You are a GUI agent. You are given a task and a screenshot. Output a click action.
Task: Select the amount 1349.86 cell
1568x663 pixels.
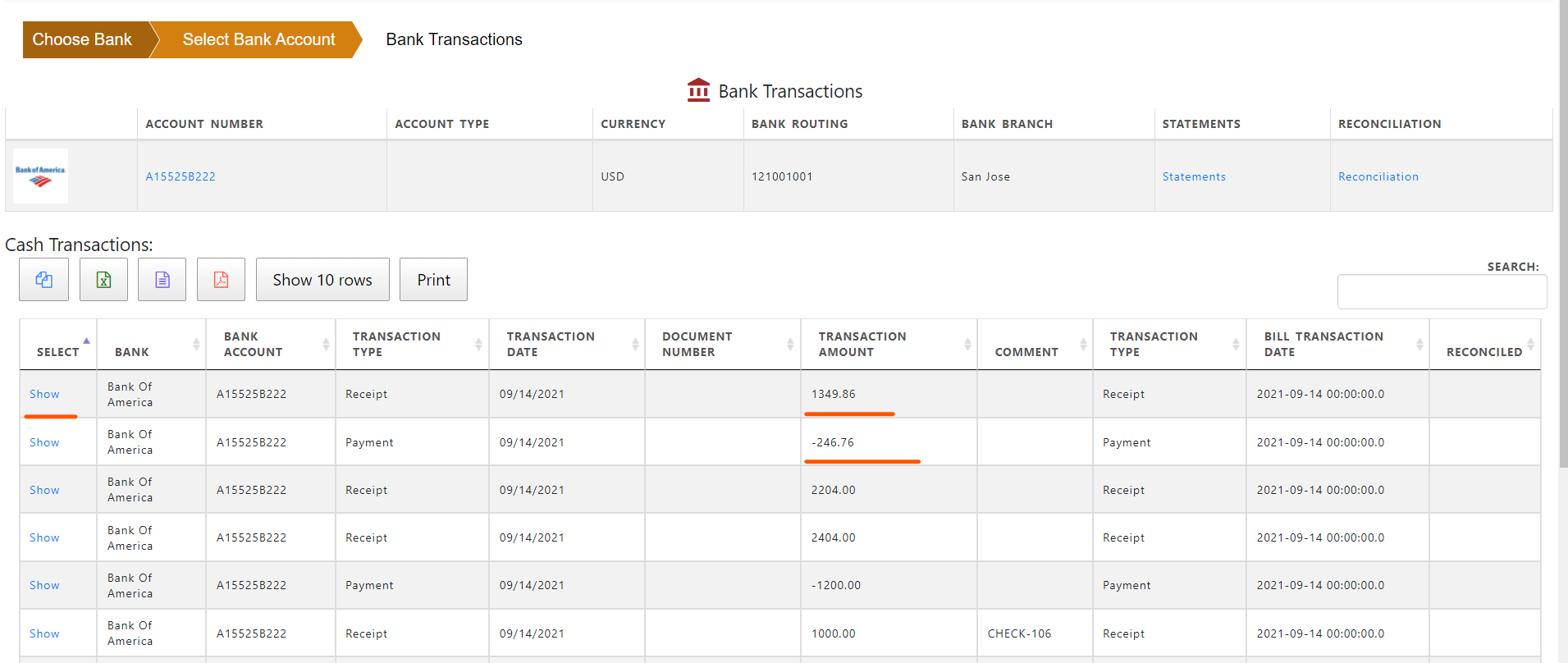(889, 394)
